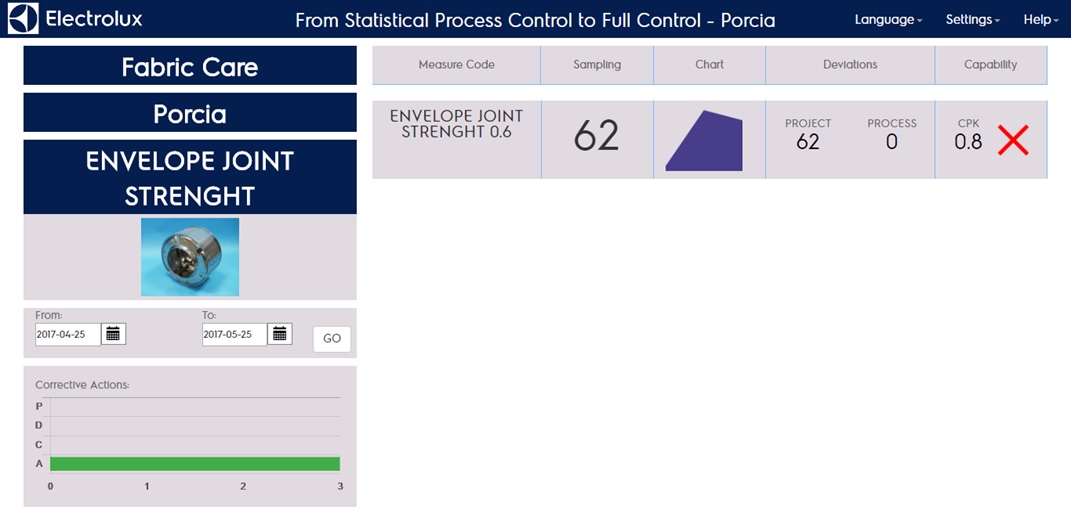Click the Sampling column header

pyautogui.click(x=597, y=65)
